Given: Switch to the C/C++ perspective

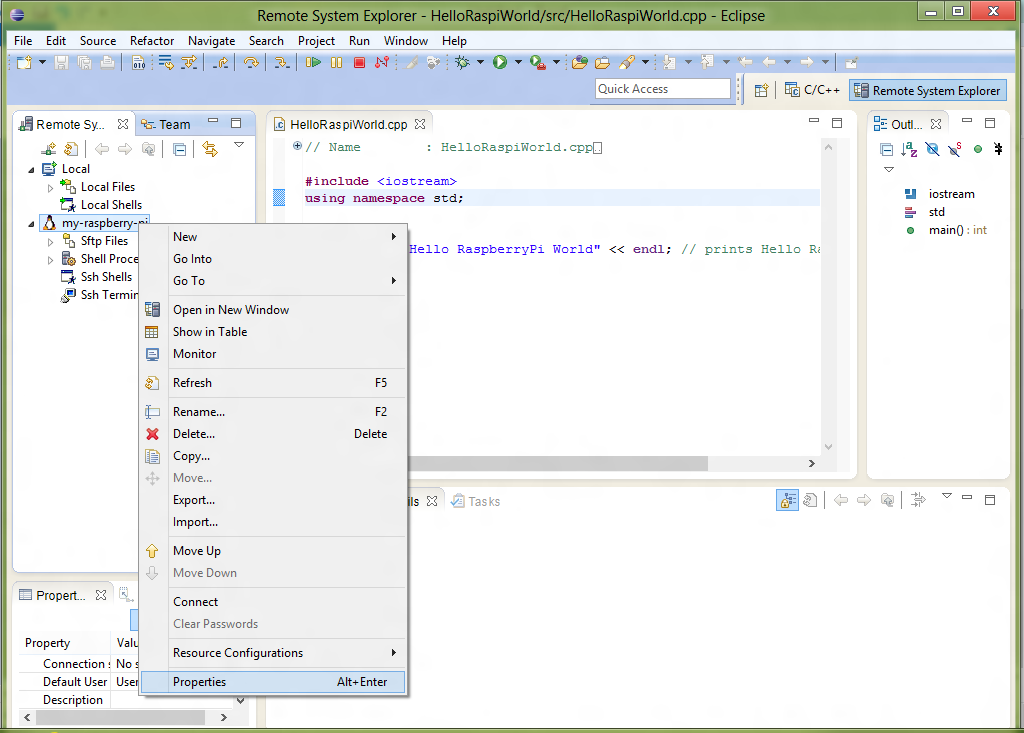Looking at the screenshot, I should click(812, 90).
